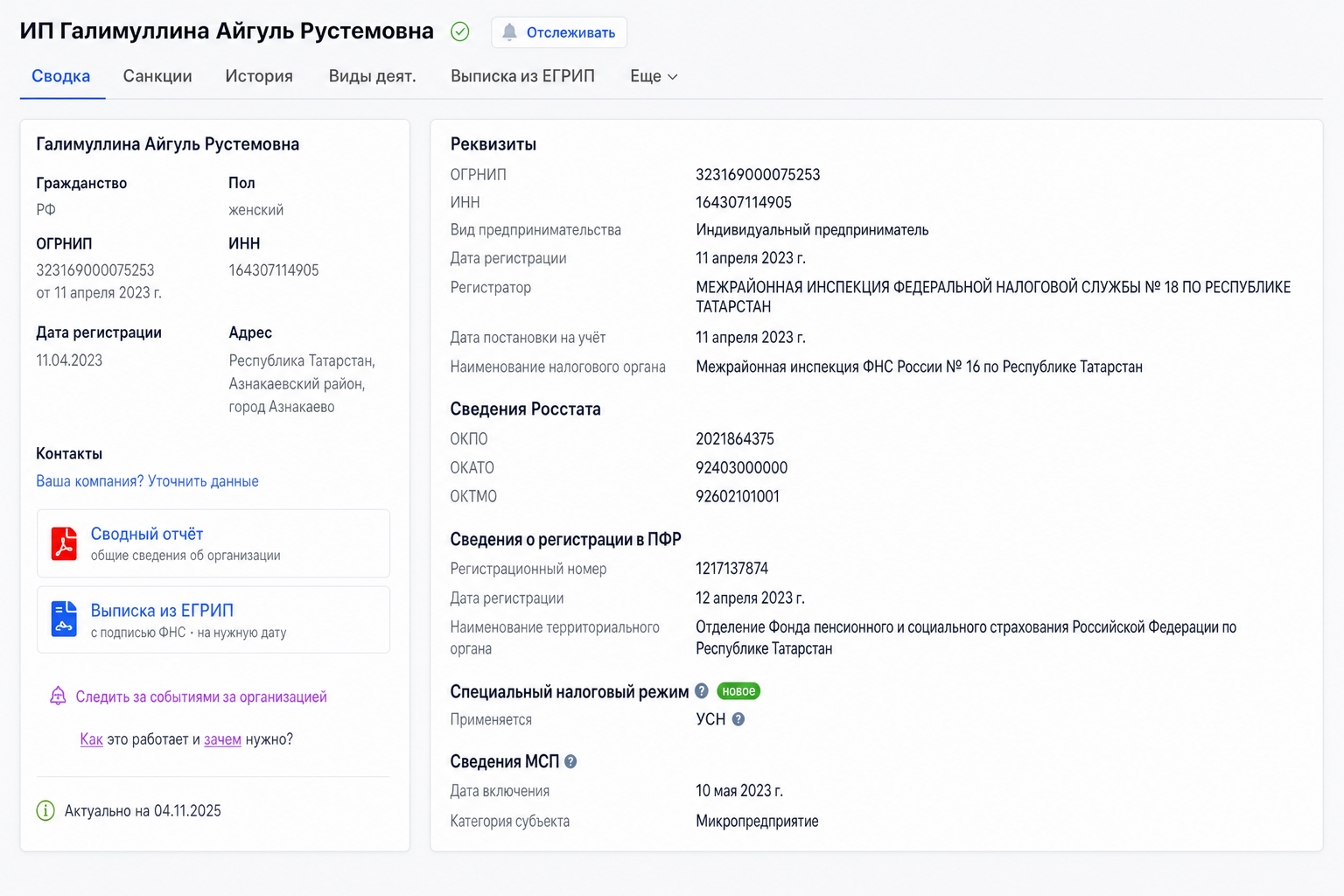Click the Реквизиты heading
The image size is (1344, 896).
point(493,144)
